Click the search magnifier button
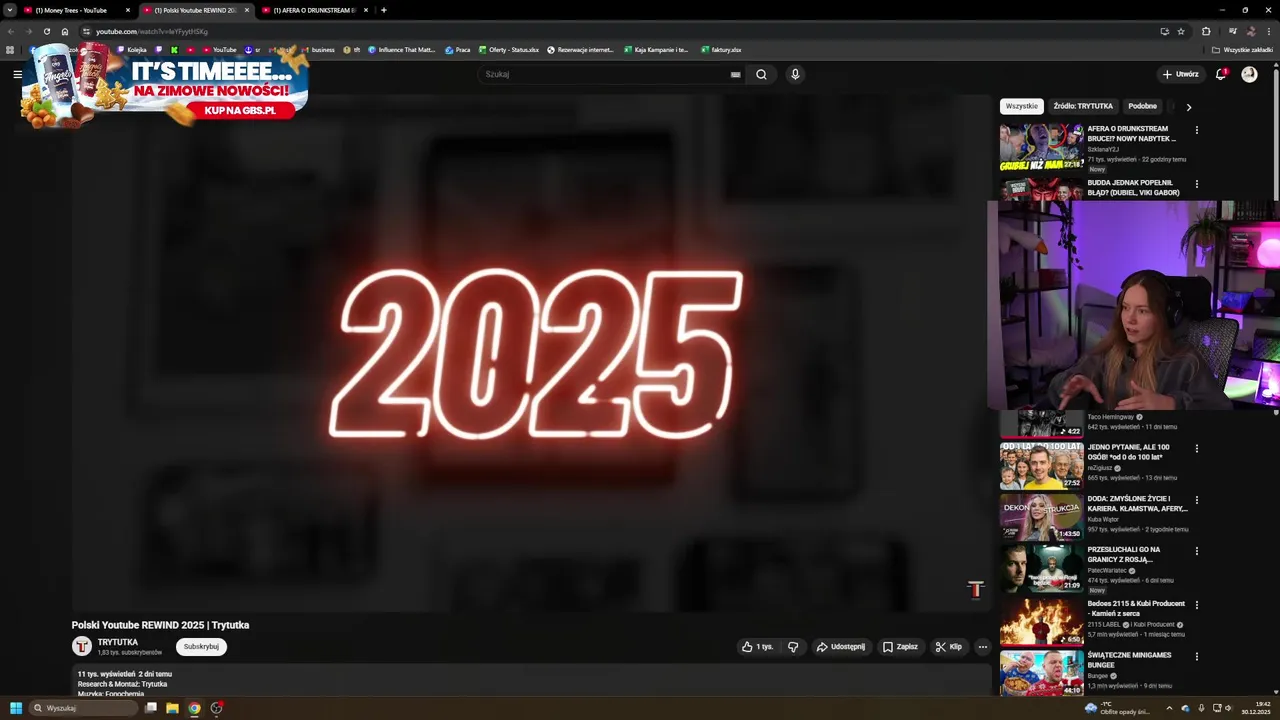Viewport: 1280px width, 720px height. tap(761, 74)
